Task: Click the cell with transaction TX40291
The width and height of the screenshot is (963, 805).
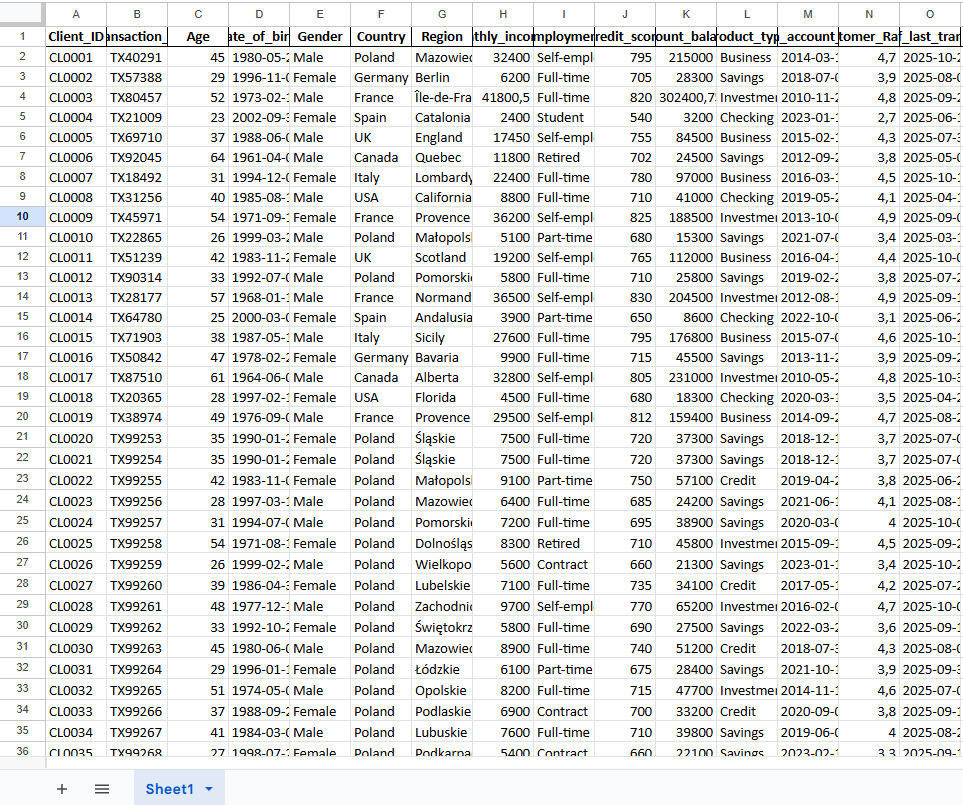Action: (136, 57)
